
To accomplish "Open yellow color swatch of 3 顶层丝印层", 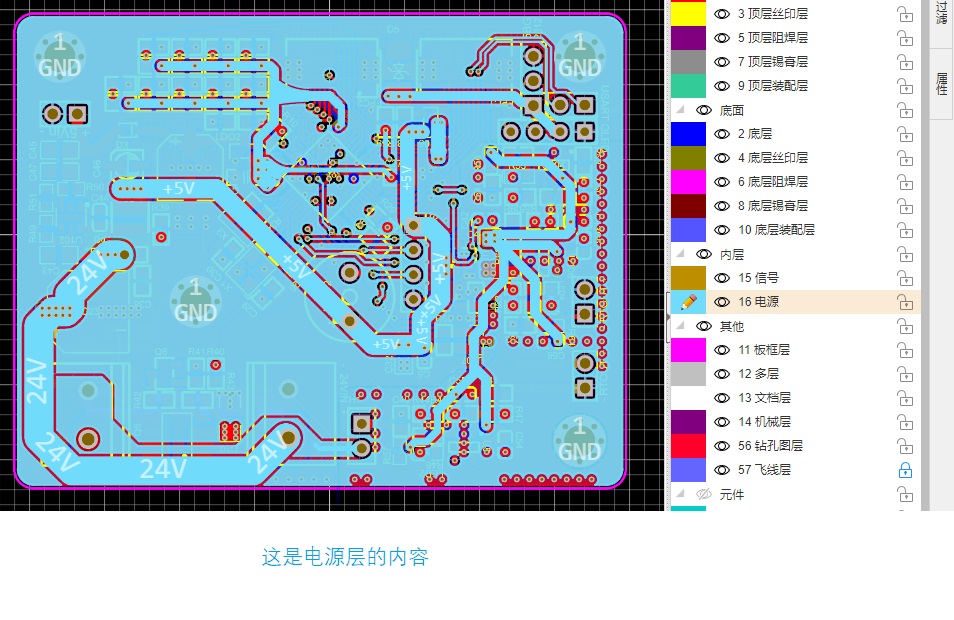I will [x=688, y=13].
